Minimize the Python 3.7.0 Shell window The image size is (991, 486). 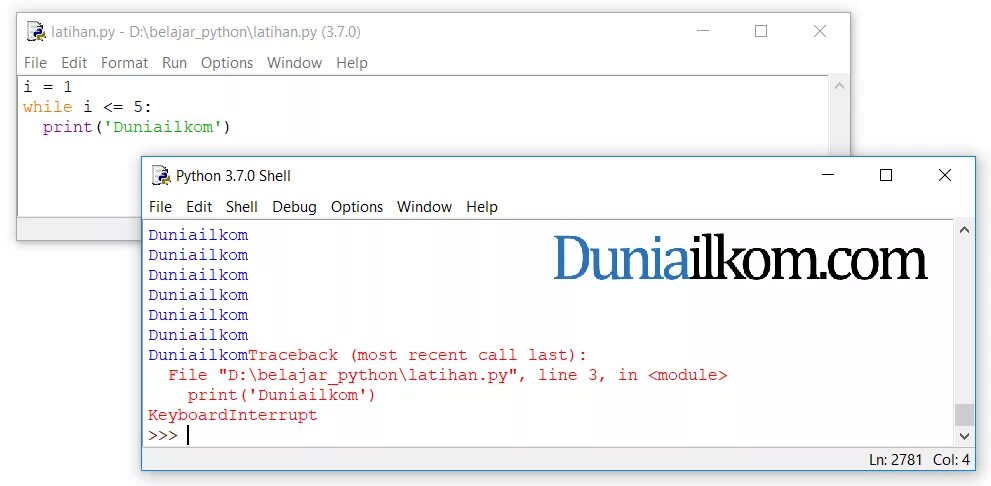point(827,175)
